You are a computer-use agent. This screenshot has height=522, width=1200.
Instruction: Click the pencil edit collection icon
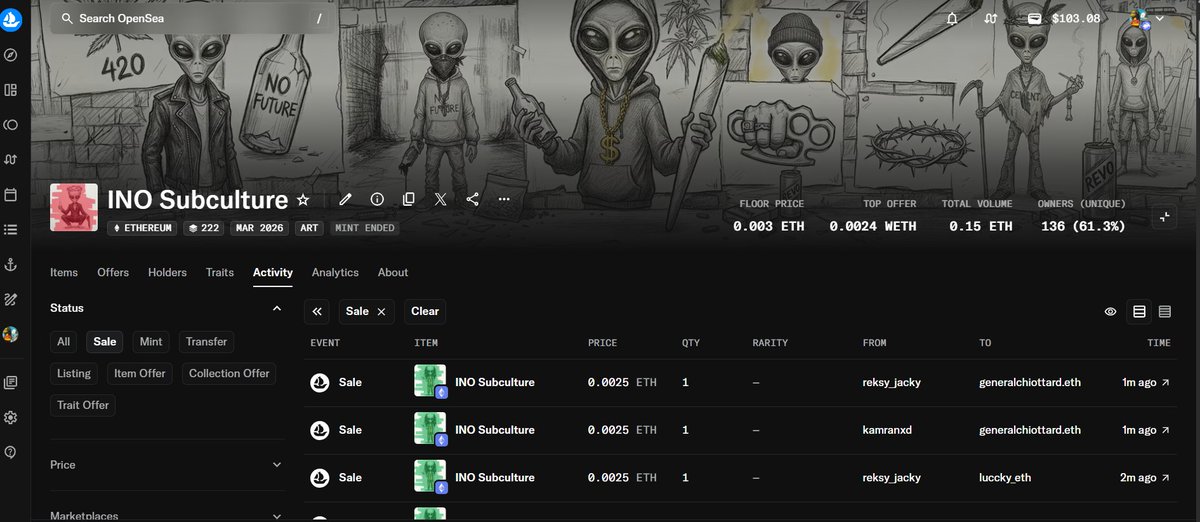click(x=346, y=199)
